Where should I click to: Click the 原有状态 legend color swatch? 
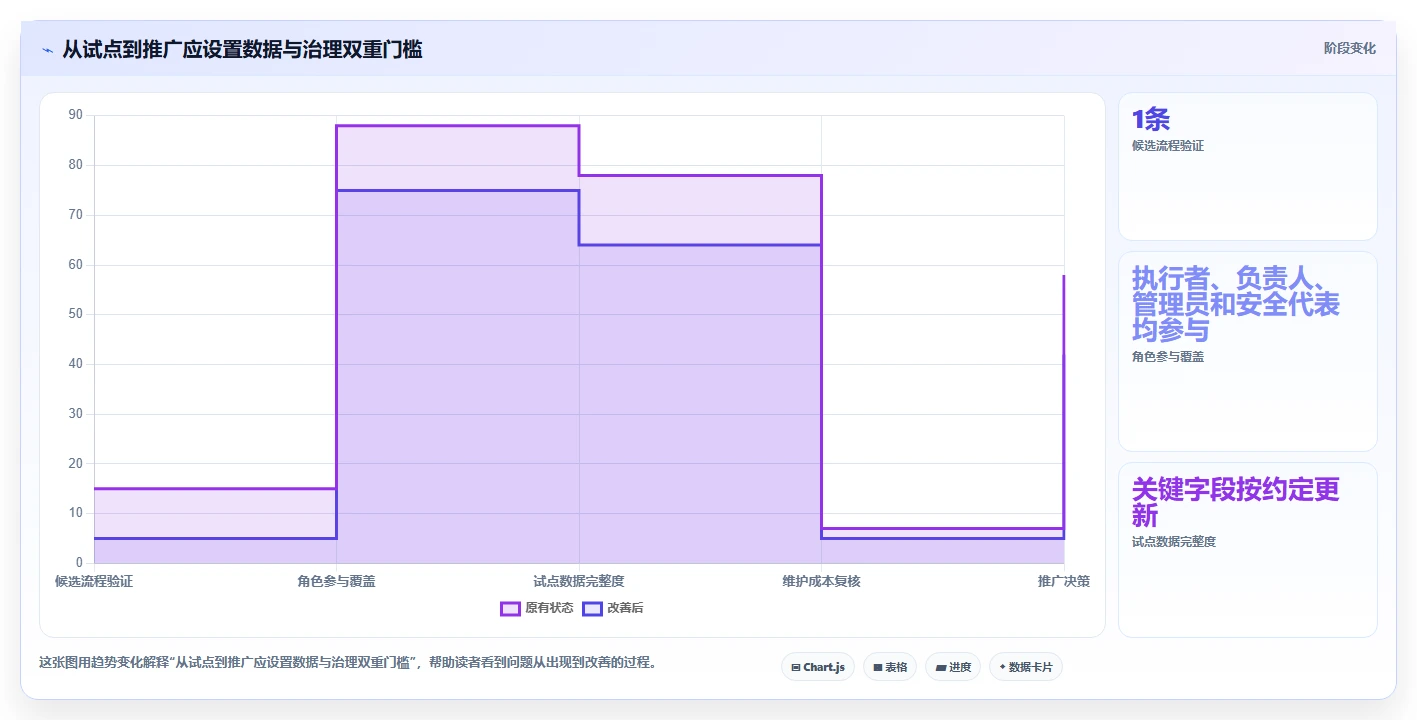(510, 608)
